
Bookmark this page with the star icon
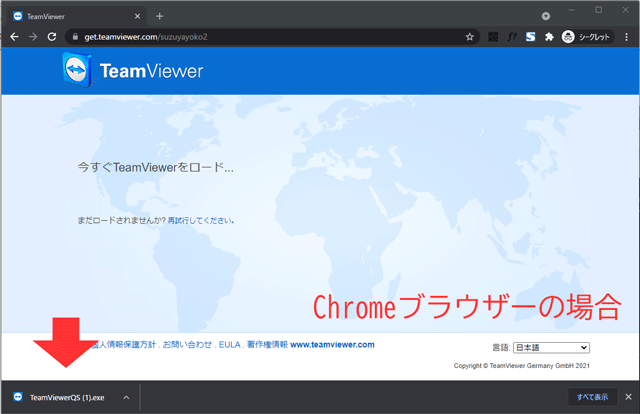click(469, 37)
